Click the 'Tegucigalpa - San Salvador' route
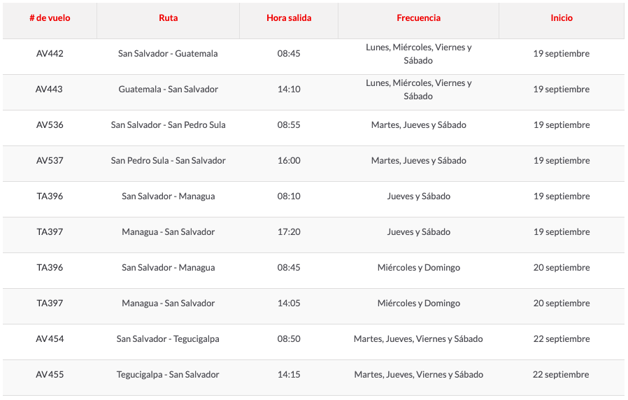Screen dimensions: 628x400 point(168,375)
